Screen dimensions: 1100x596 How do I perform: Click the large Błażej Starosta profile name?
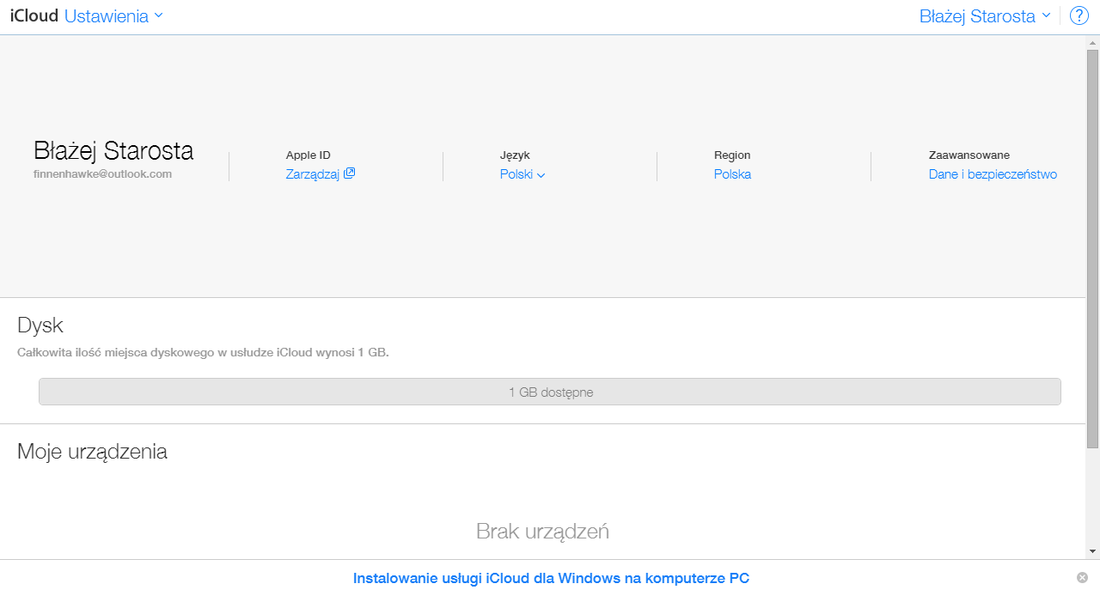[114, 151]
